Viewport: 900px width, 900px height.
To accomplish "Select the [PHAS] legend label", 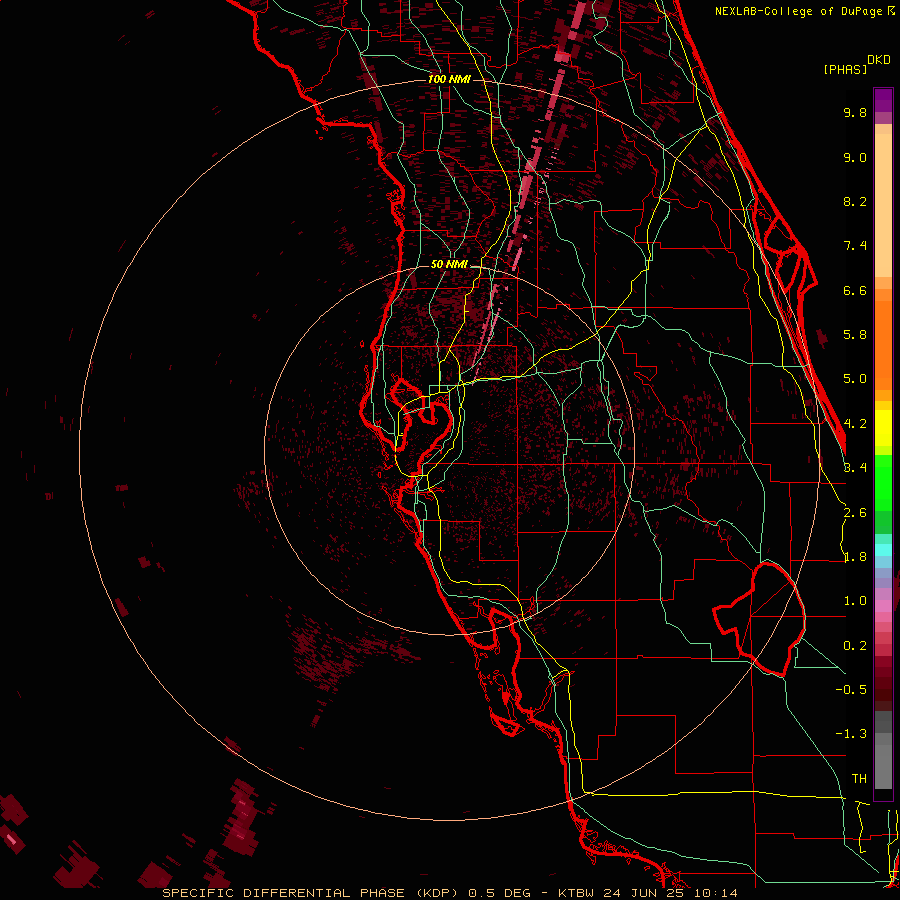I will point(845,70).
